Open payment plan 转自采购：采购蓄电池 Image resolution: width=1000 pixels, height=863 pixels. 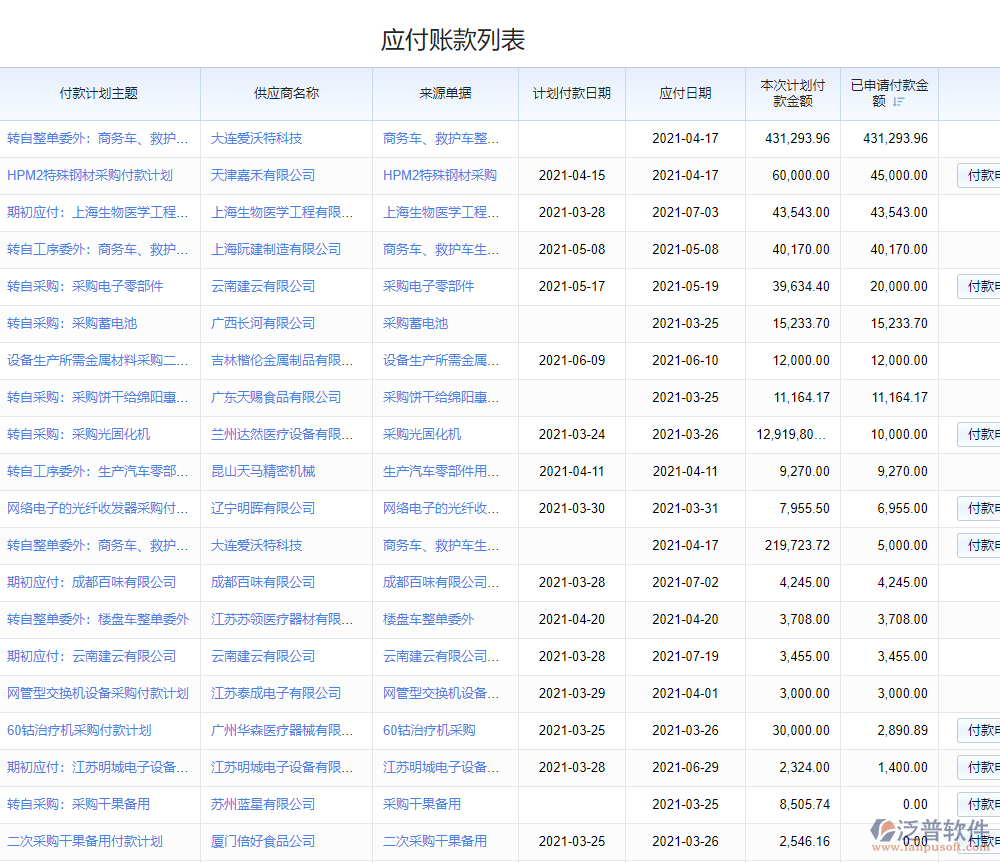coord(72,323)
